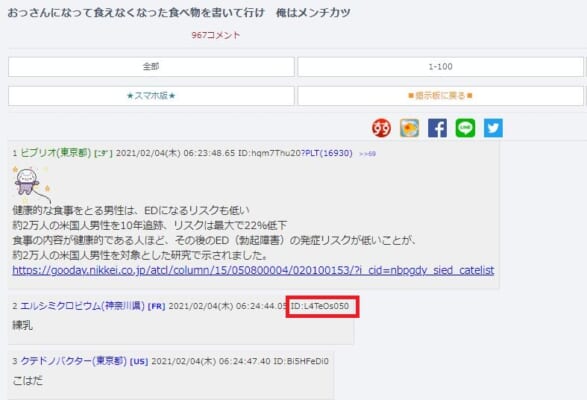This screenshot has width=587, height=400.
Task: Click the red 99 share icon
Action: pyautogui.click(x=381, y=128)
